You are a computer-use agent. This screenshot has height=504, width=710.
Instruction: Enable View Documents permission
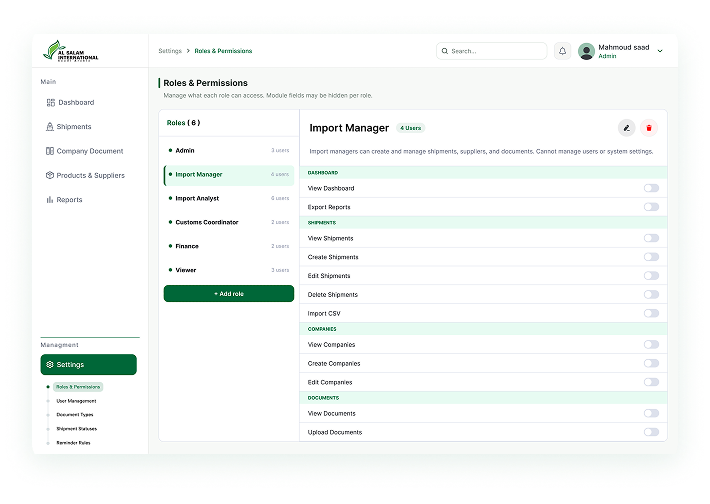point(651,413)
